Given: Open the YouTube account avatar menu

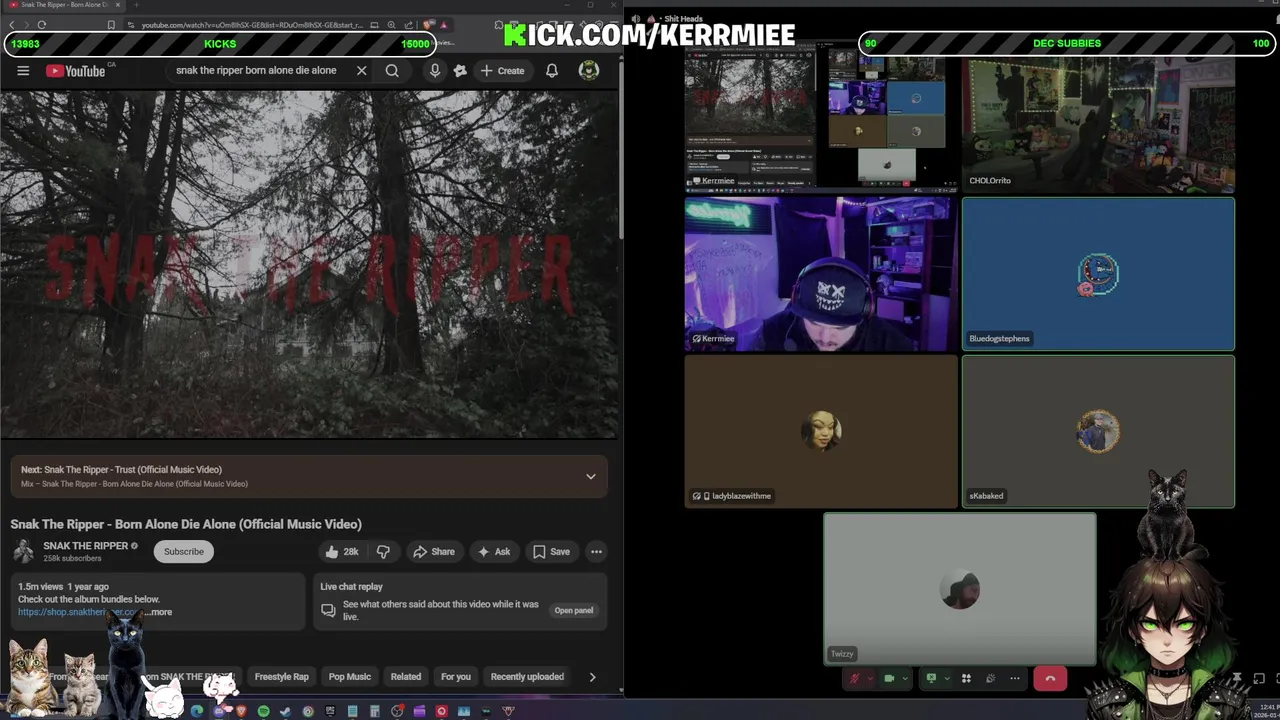Looking at the screenshot, I should tap(589, 70).
